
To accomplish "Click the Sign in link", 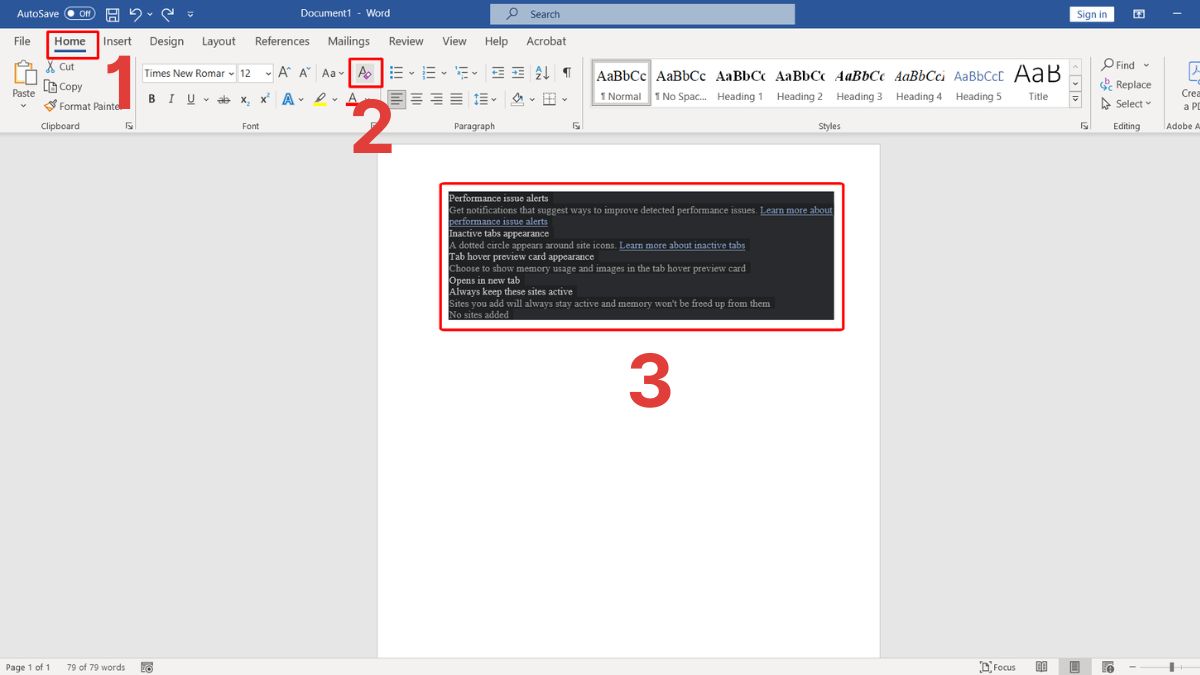I will (1091, 13).
